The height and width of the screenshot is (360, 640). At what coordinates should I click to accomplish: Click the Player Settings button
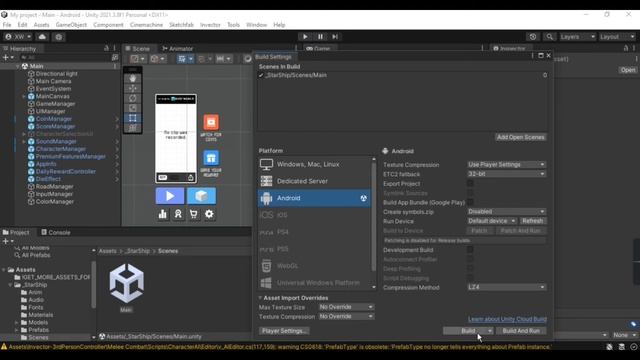tap(284, 331)
